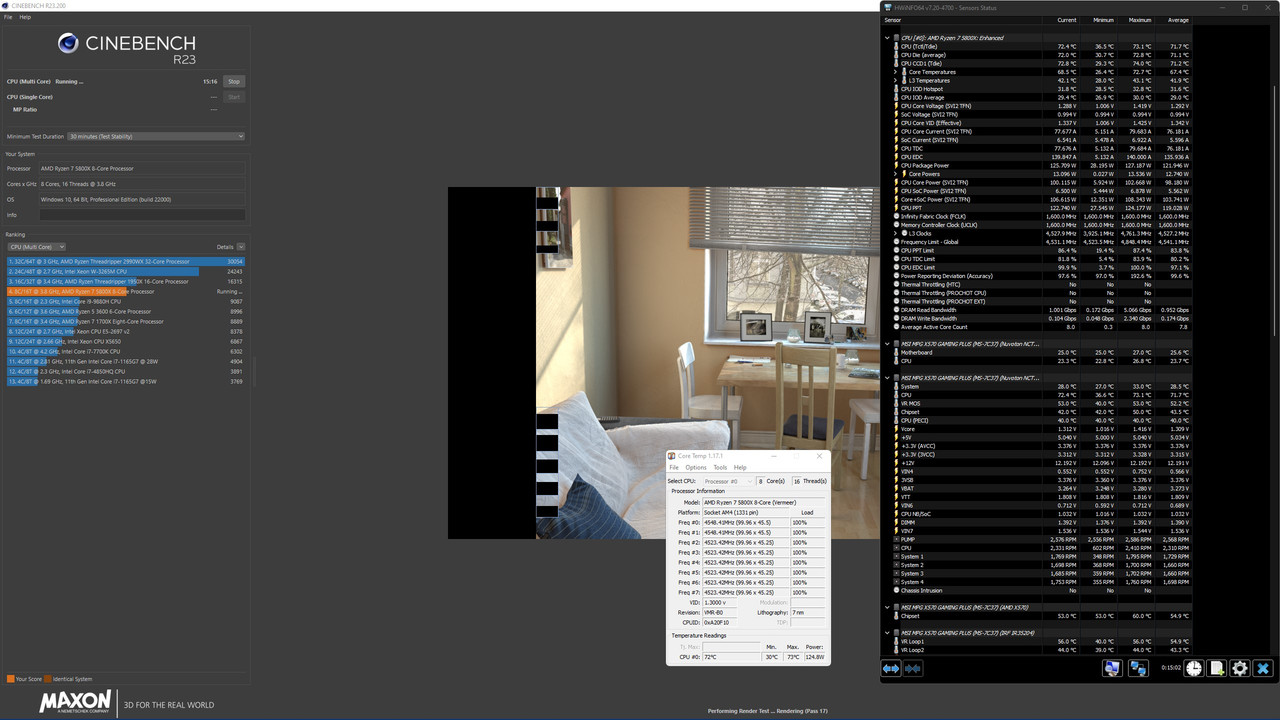Click the Cinebench R23 logo icon
1280x720 pixels.
tap(69, 43)
